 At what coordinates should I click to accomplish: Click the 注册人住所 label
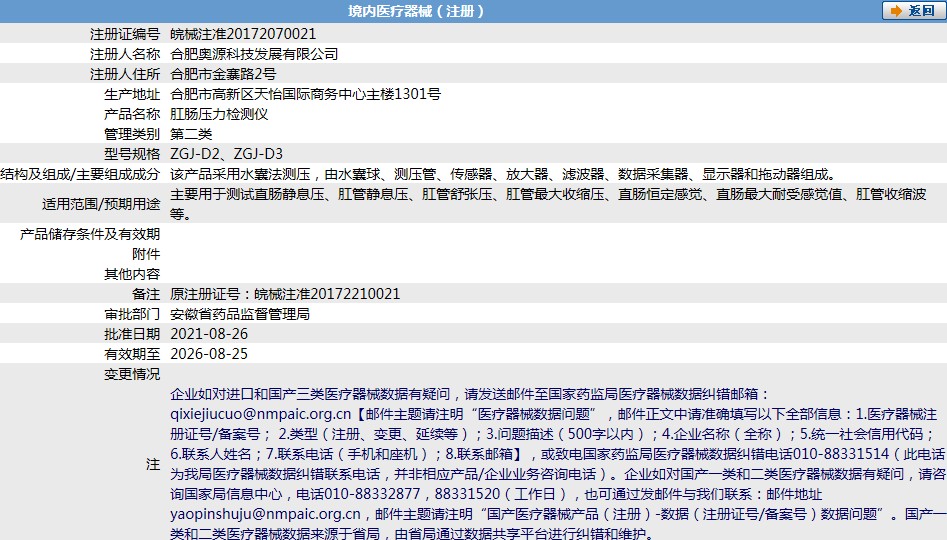[125, 74]
